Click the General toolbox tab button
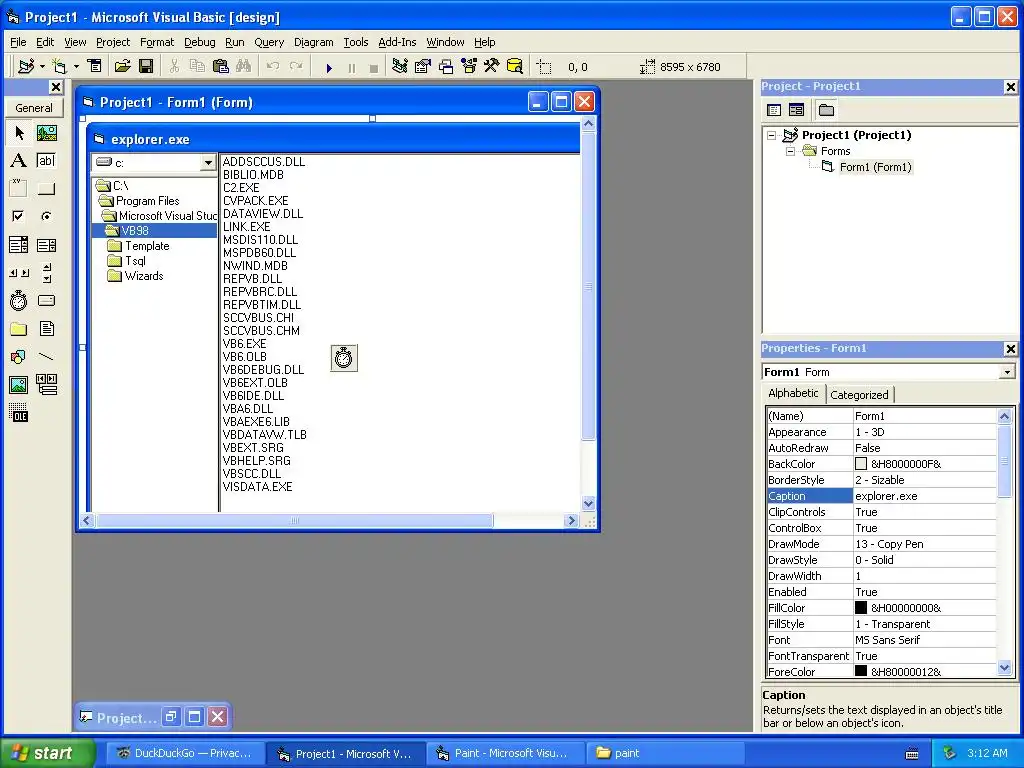 (34, 108)
